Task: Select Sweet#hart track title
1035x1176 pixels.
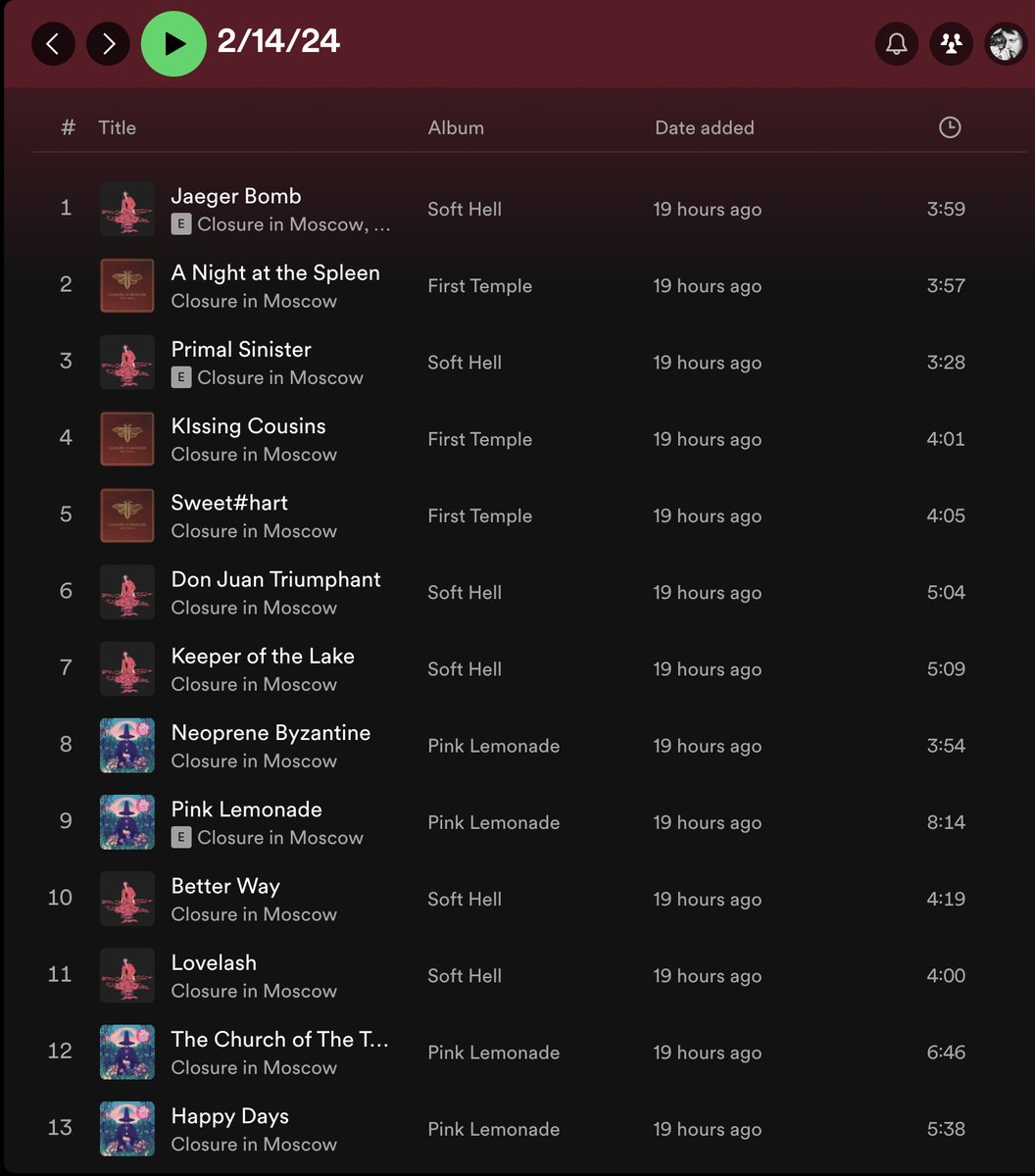Action: pos(229,503)
